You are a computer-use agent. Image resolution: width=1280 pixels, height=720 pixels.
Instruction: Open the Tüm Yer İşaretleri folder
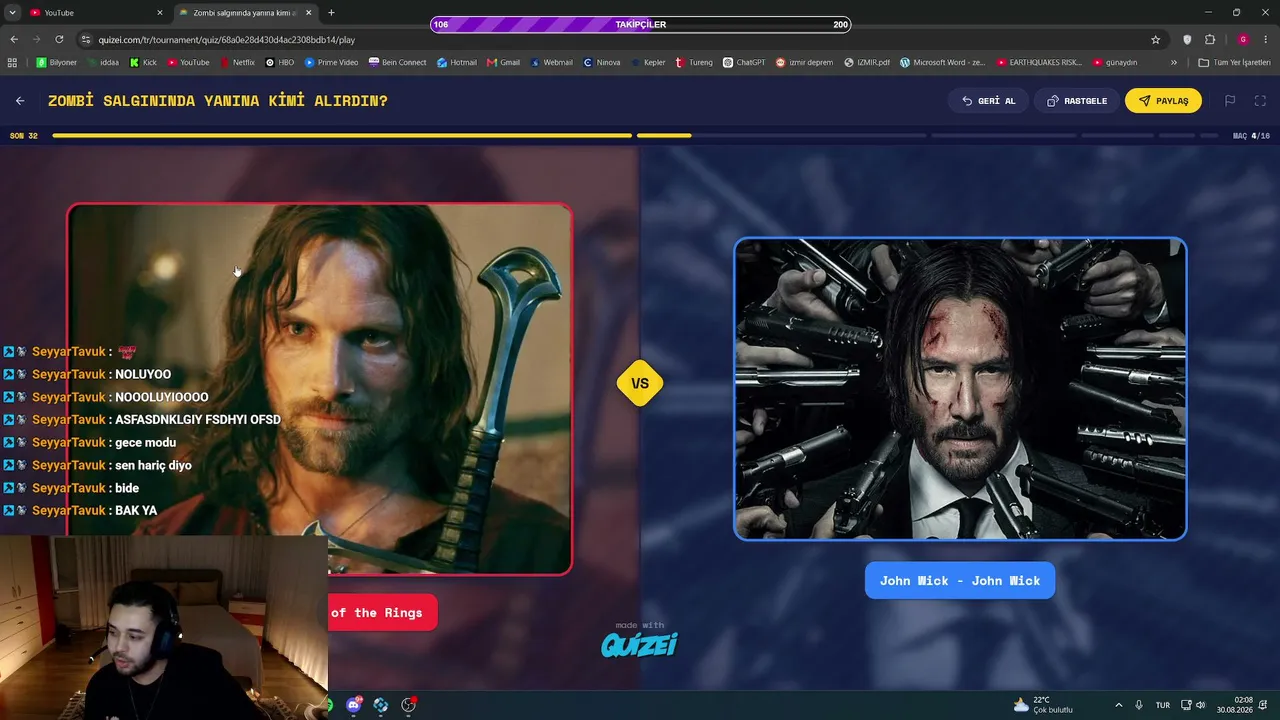pos(1234,62)
